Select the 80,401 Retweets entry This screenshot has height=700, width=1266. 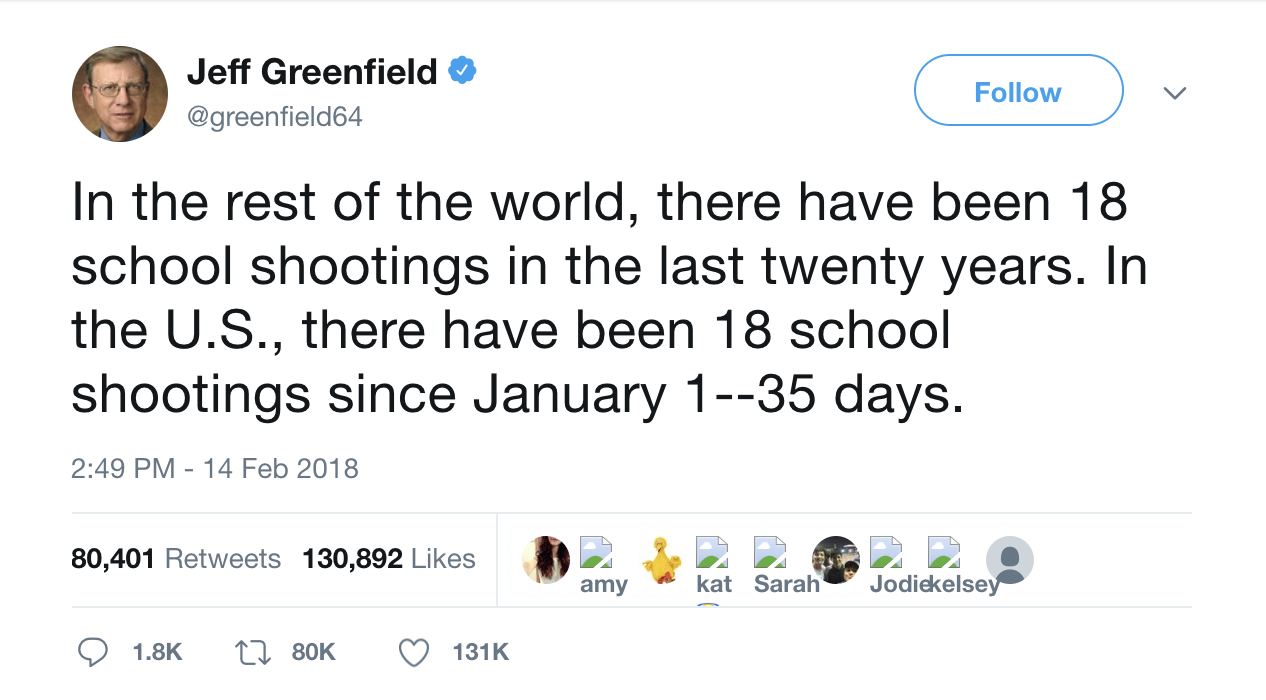(176, 559)
